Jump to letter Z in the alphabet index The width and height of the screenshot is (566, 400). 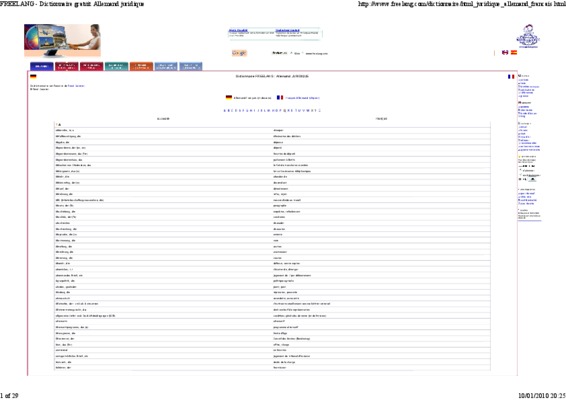319,110
